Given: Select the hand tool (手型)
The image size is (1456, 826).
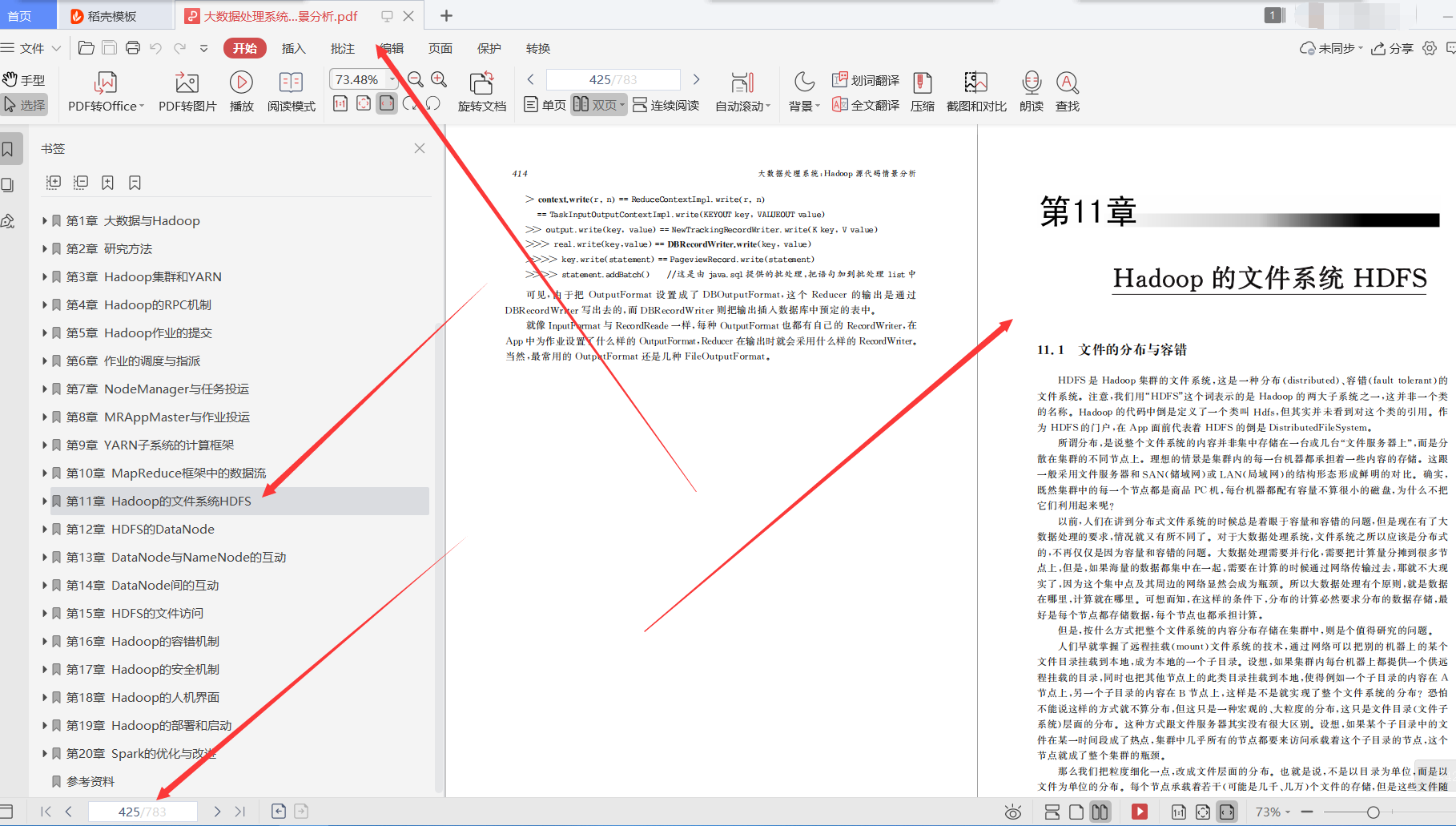Looking at the screenshot, I should [24, 79].
